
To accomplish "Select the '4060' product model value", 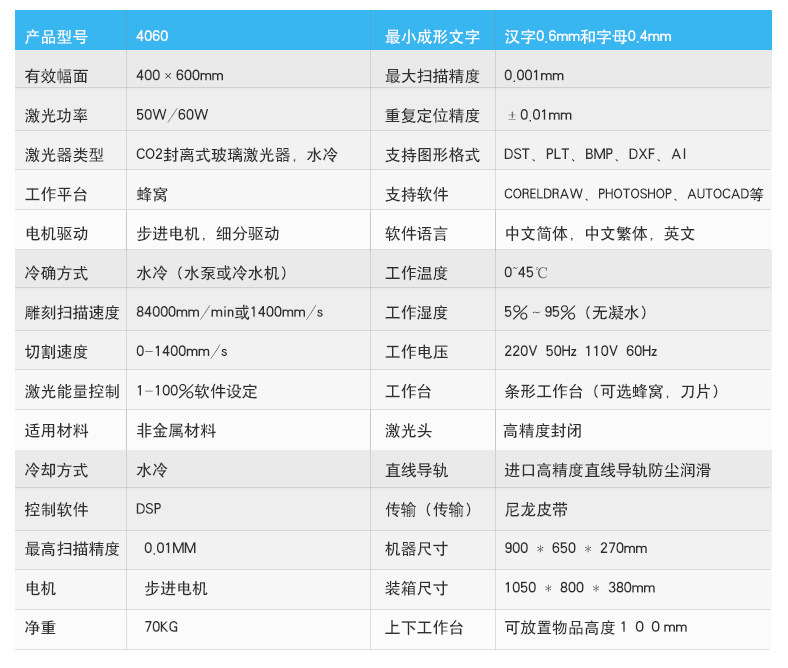I will click(152, 36).
